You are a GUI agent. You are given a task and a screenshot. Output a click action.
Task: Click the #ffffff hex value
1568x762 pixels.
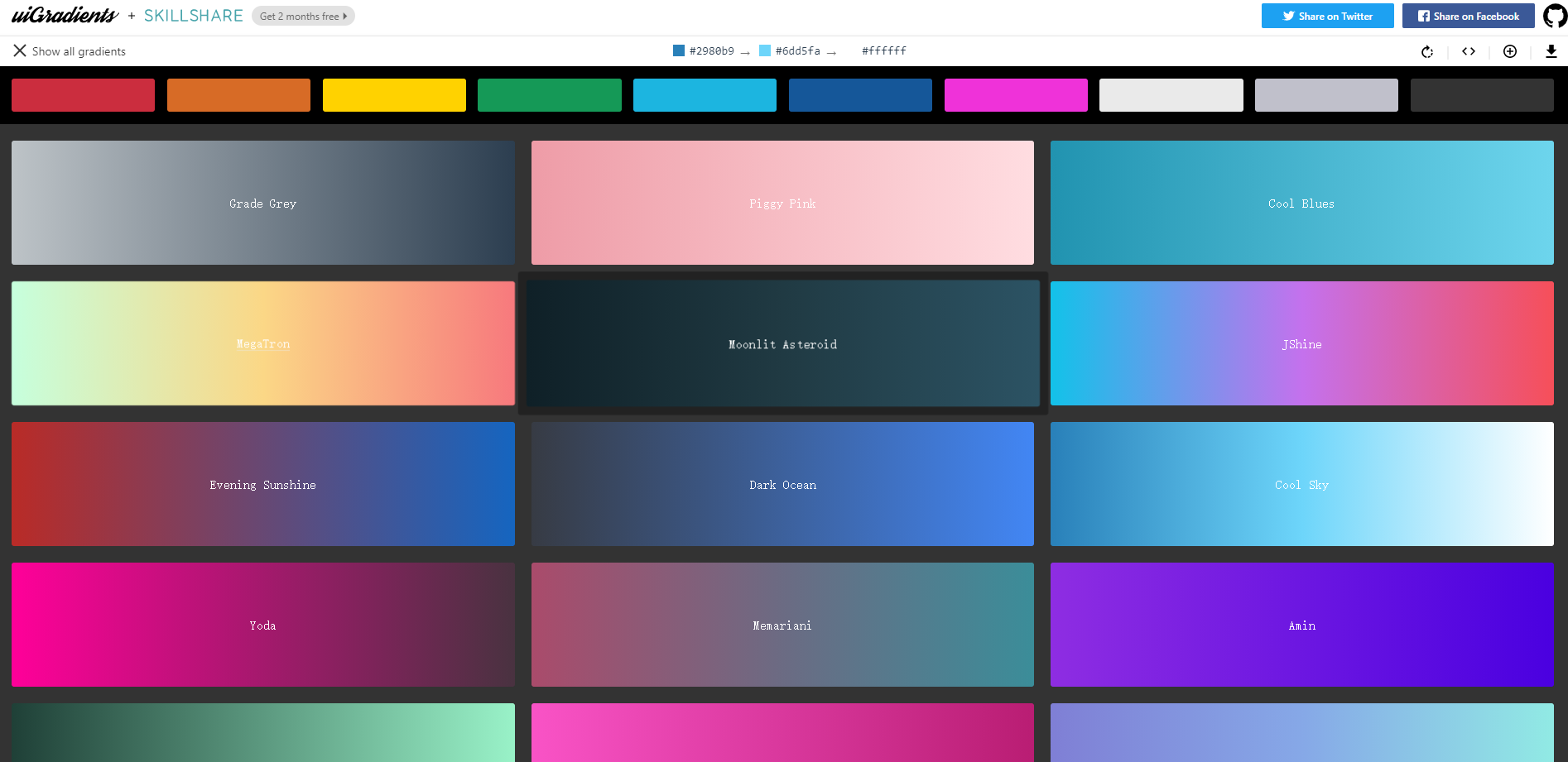point(884,51)
